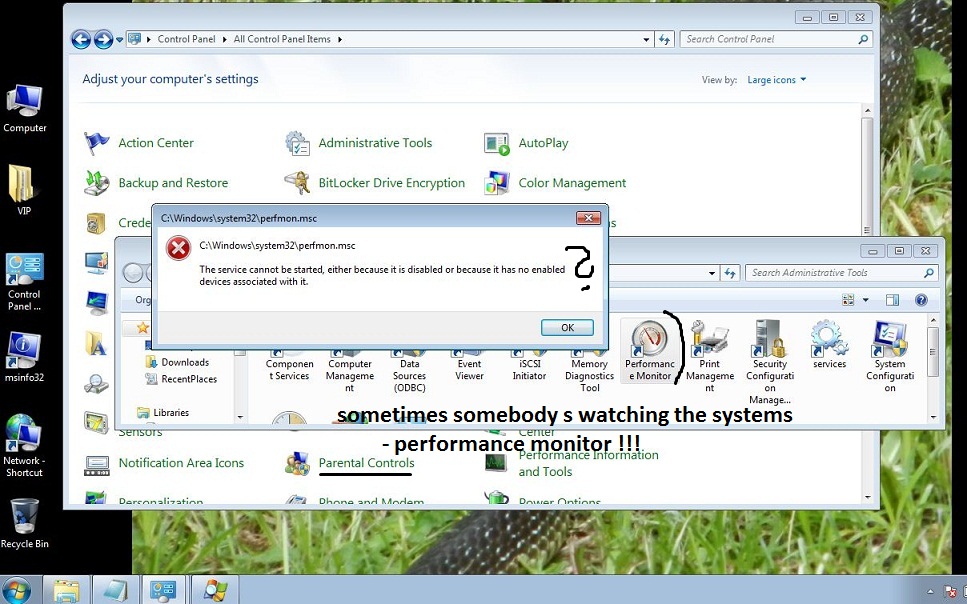This screenshot has height=604, width=967.
Task: Select Network - Shortcut desktop icon
Action: click(x=23, y=445)
